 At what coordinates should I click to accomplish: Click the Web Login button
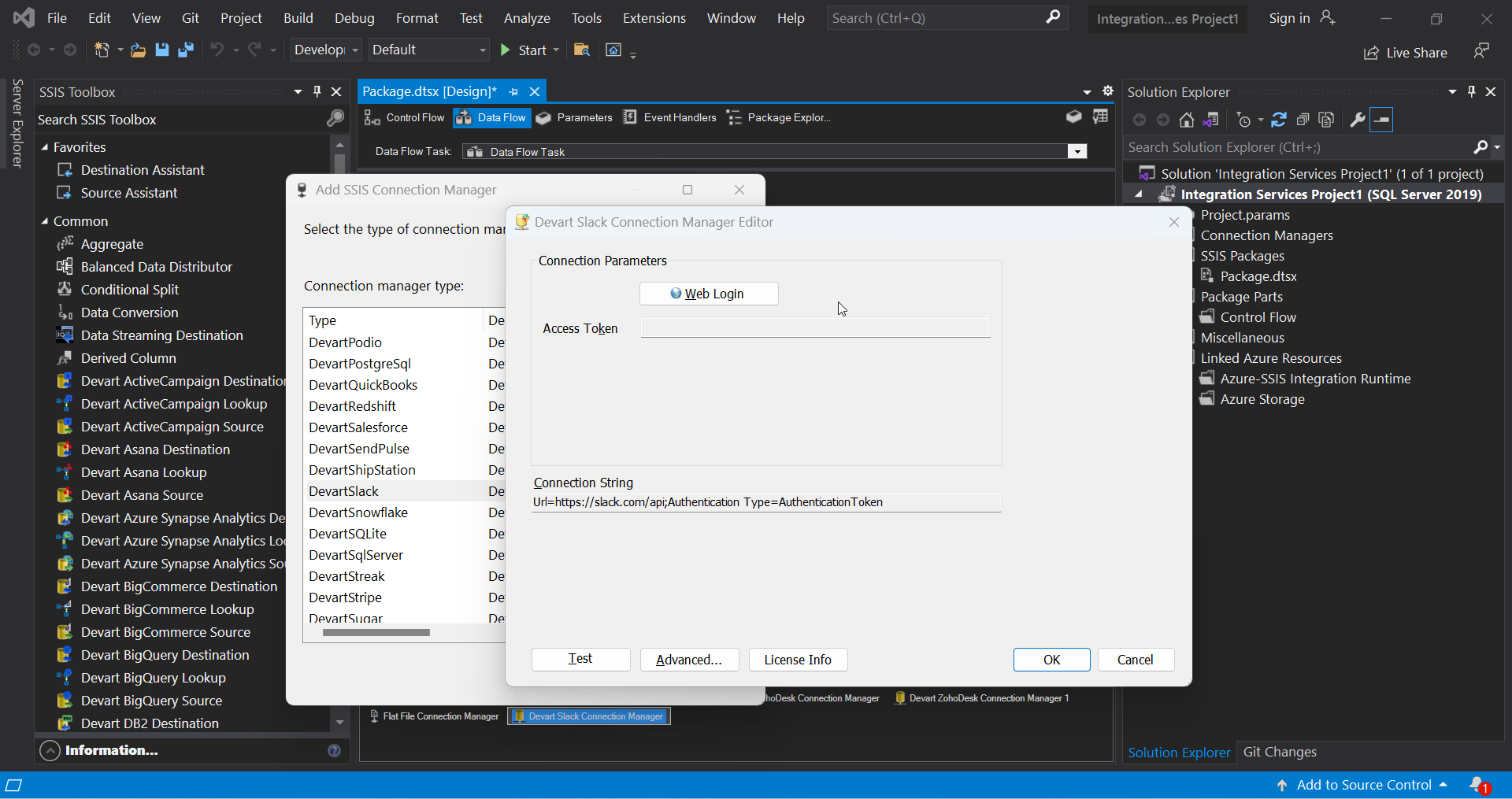[709, 294]
